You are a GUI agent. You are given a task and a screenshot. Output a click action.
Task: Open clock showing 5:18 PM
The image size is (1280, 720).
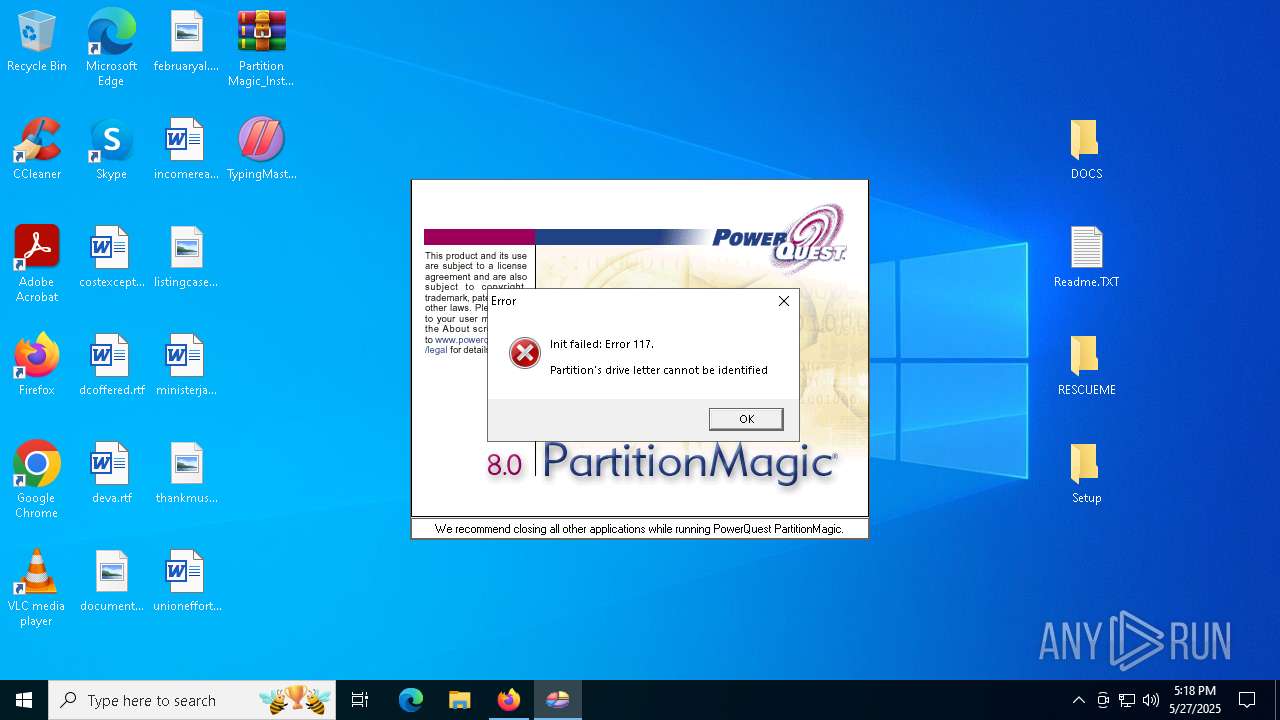pos(1195,700)
